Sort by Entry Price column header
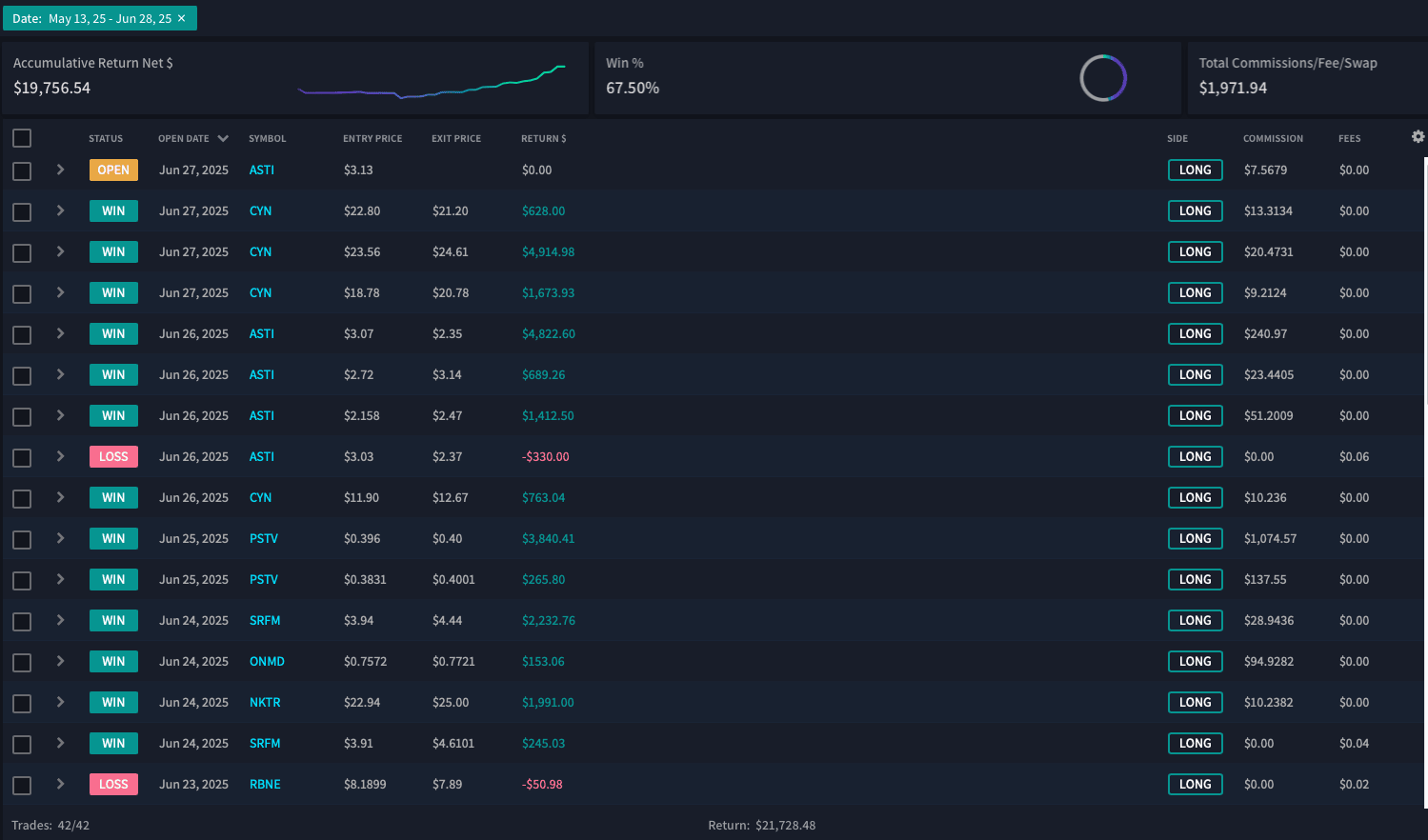1428x840 pixels. tap(372, 139)
